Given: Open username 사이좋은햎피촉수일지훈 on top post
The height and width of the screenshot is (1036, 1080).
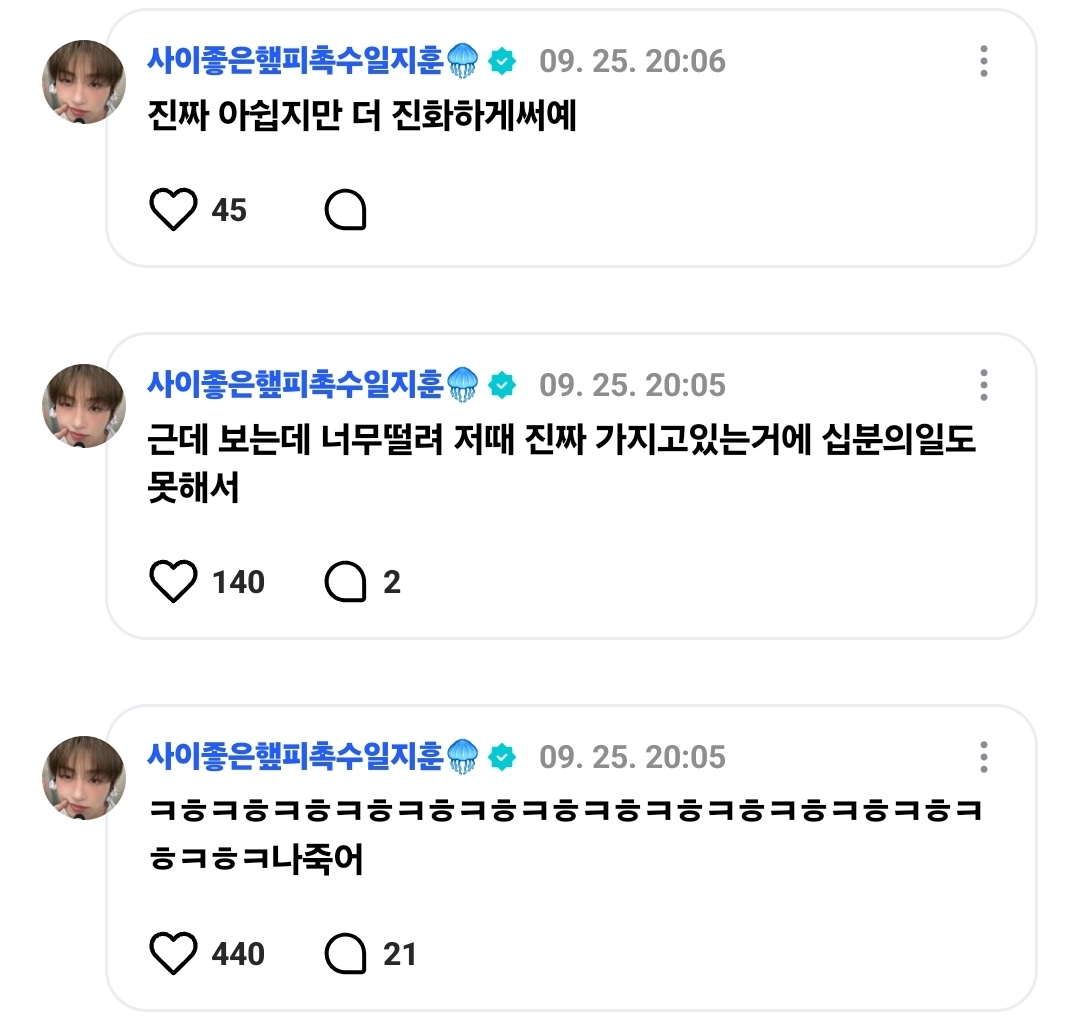Looking at the screenshot, I should click(295, 61).
